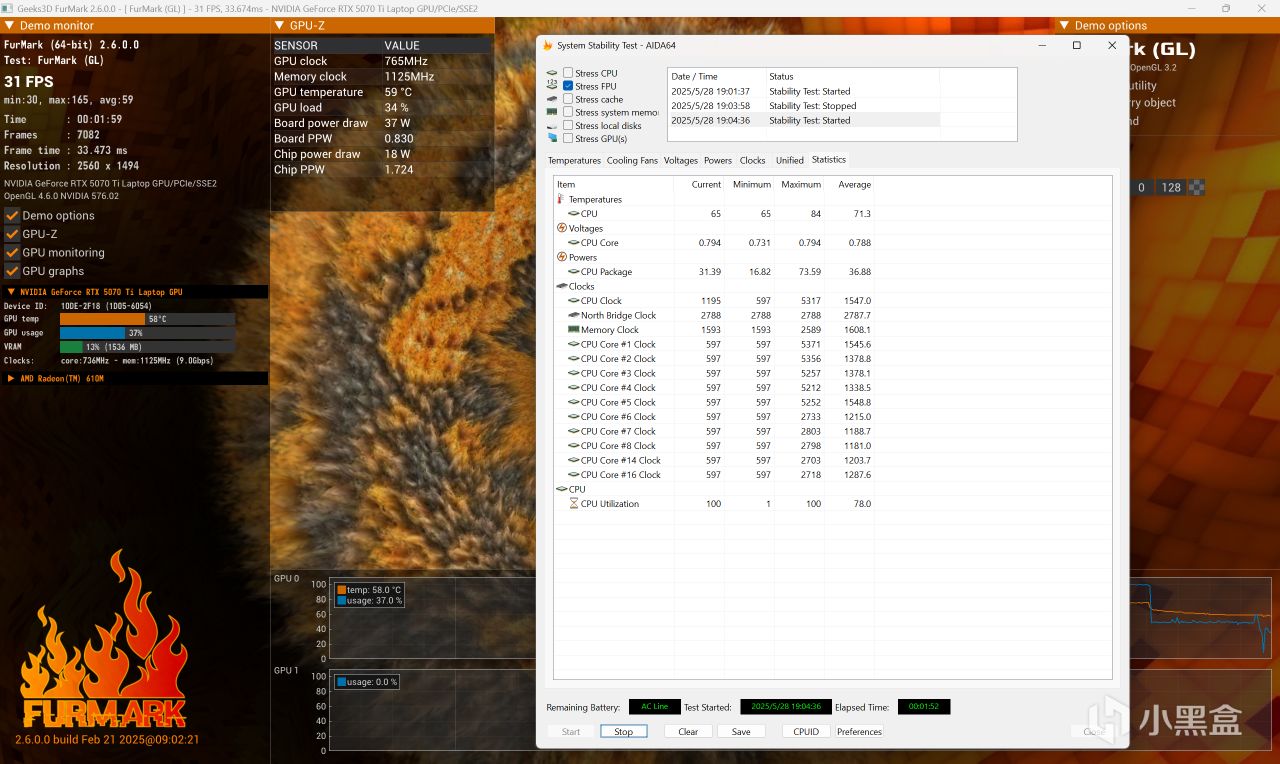
Task: Enable the Stress local disks checkbox
Action: tap(568, 125)
